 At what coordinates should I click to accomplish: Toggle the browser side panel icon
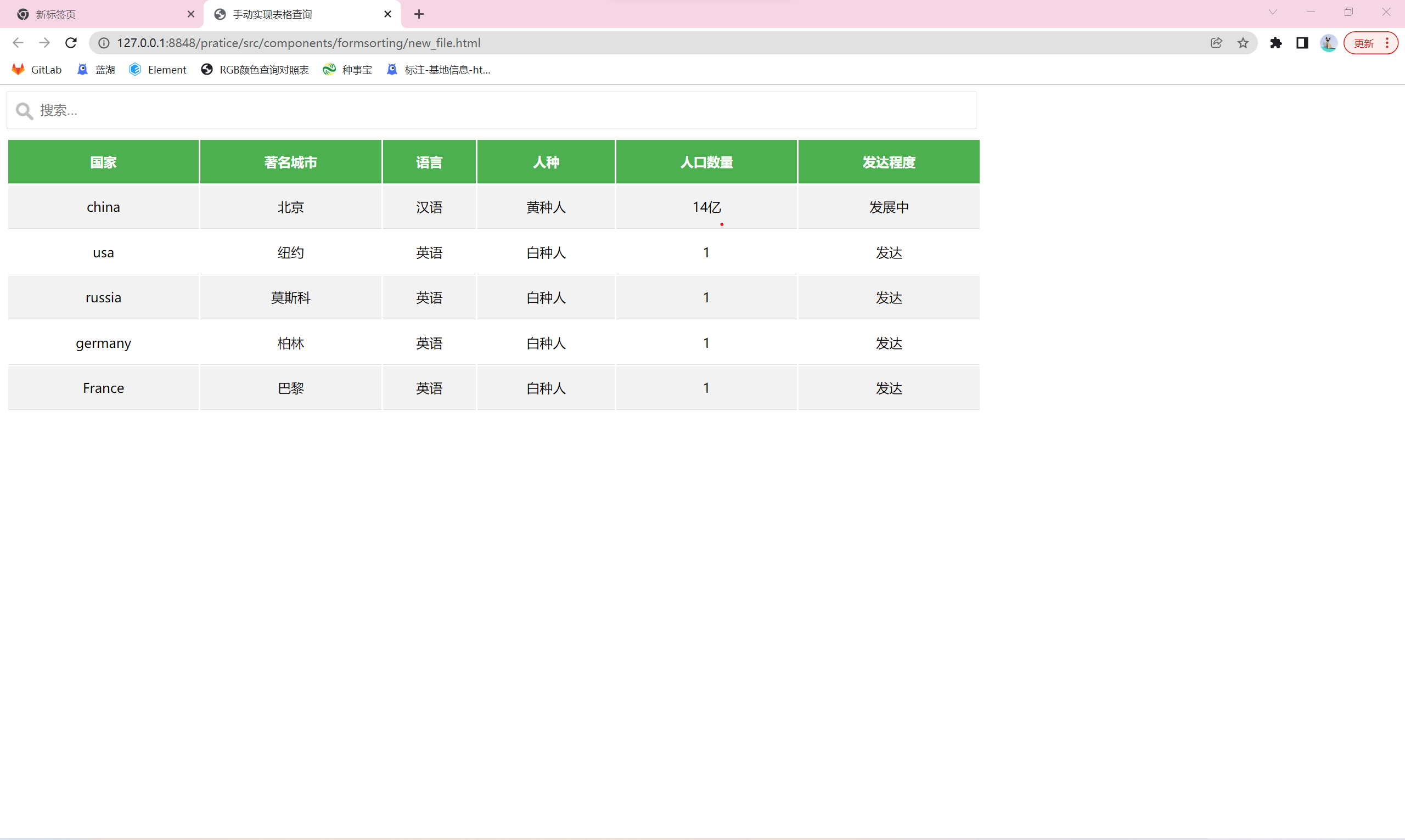(x=1302, y=43)
